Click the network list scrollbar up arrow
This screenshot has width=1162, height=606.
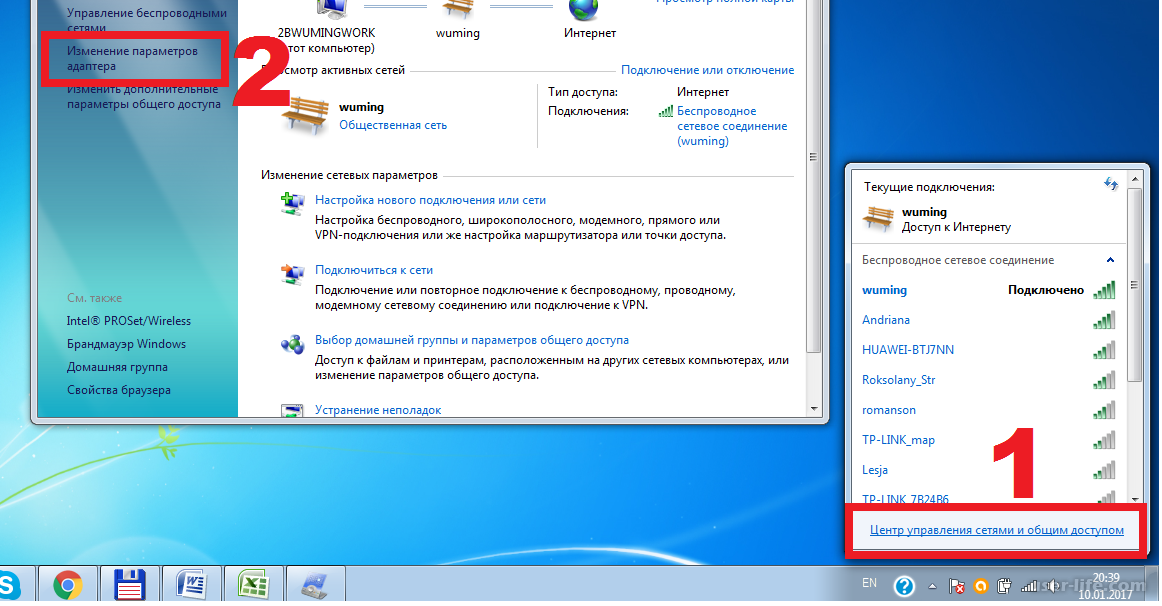pyautogui.click(x=1135, y=179)
